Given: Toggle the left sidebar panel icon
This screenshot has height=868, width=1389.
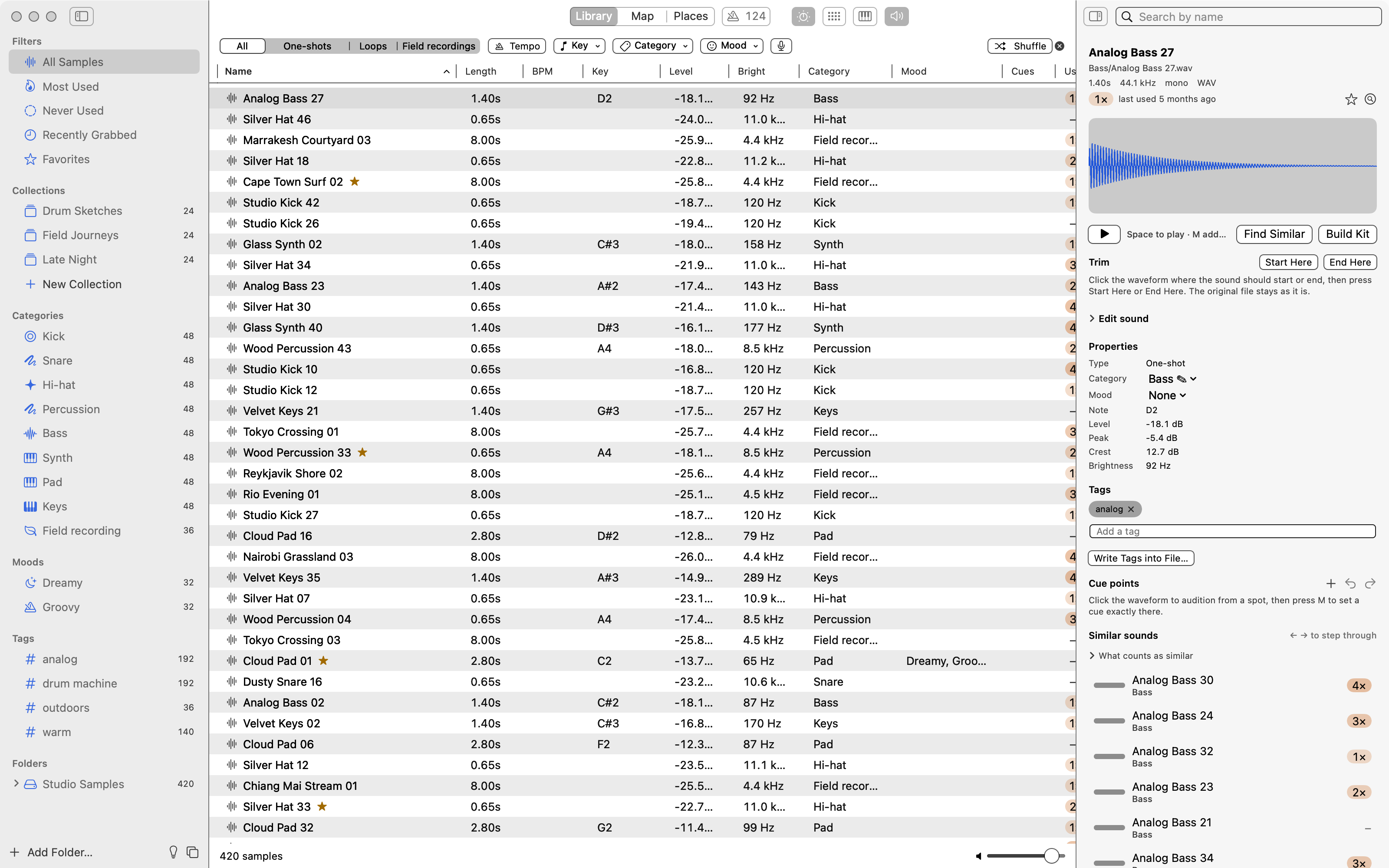Looking at the screenshot, I should tap(82, 16).
